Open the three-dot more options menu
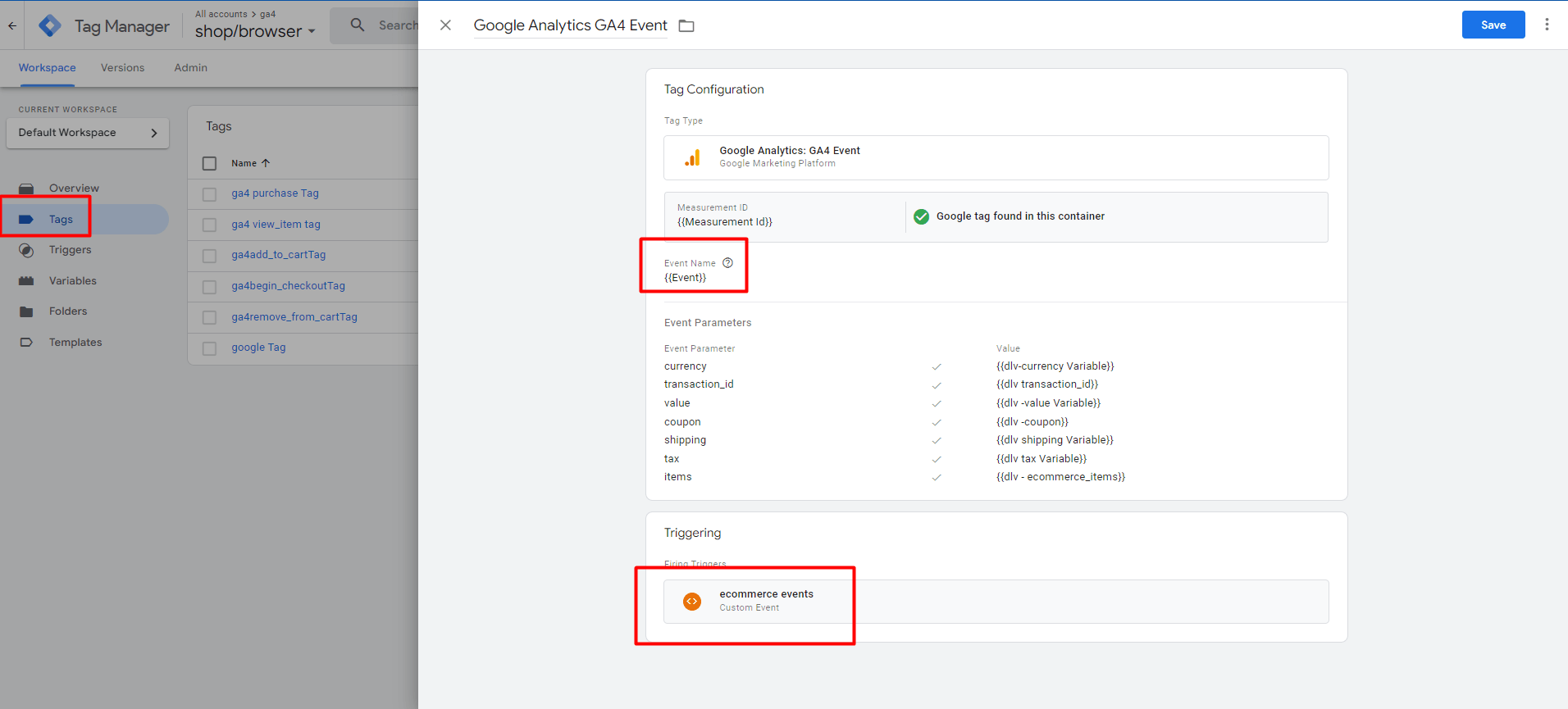The height and width of the screenshot is (709, 1568). tap(1547, 25)
